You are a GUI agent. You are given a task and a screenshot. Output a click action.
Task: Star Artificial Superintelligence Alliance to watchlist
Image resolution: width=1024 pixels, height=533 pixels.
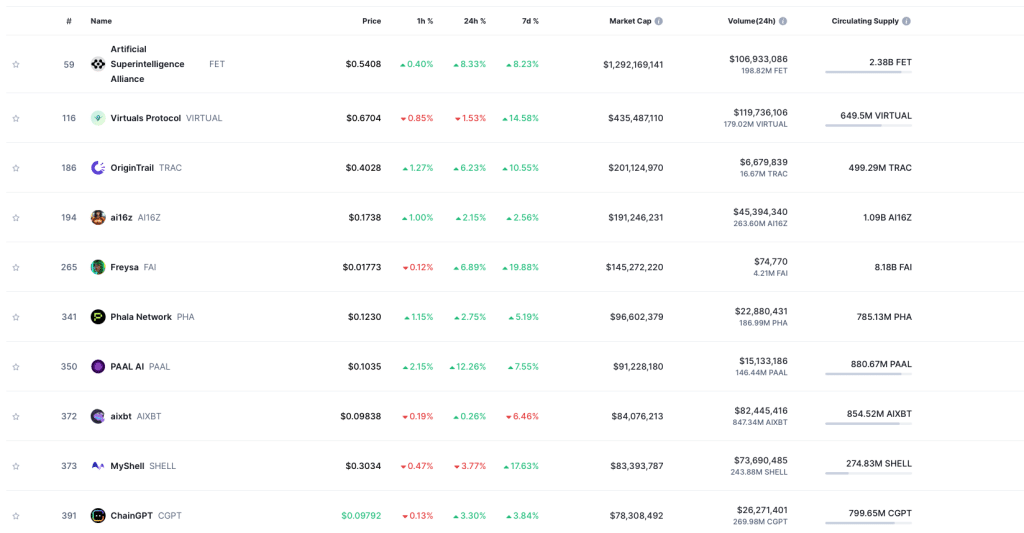(x=16, y=65)
